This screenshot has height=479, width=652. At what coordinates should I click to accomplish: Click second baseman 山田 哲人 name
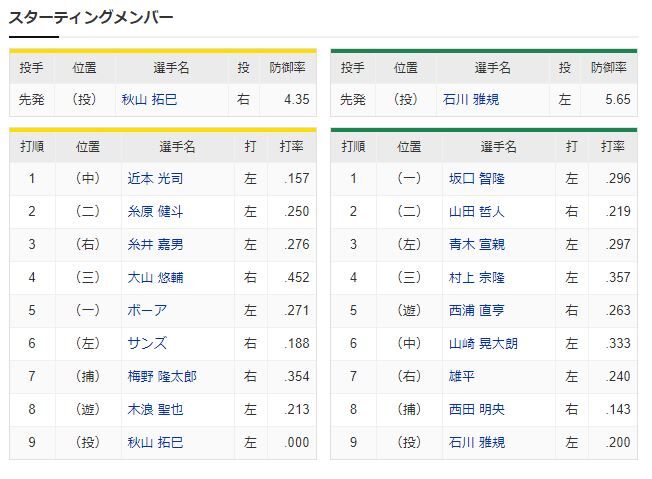pos(477,211)
